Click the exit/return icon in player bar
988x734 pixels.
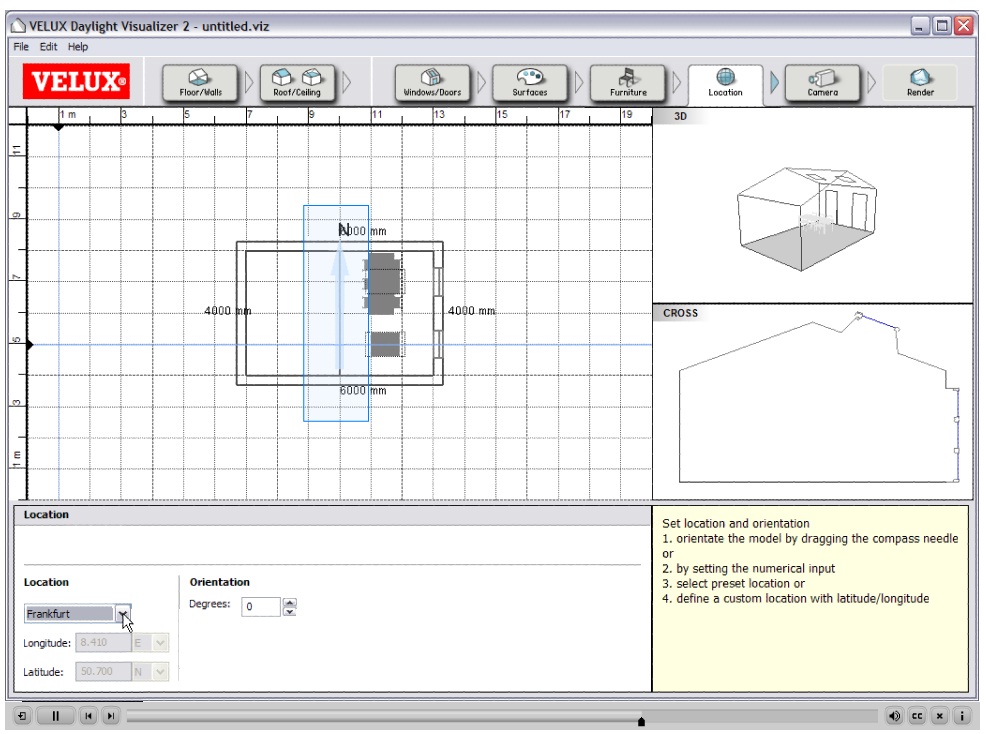pos(21,716)
